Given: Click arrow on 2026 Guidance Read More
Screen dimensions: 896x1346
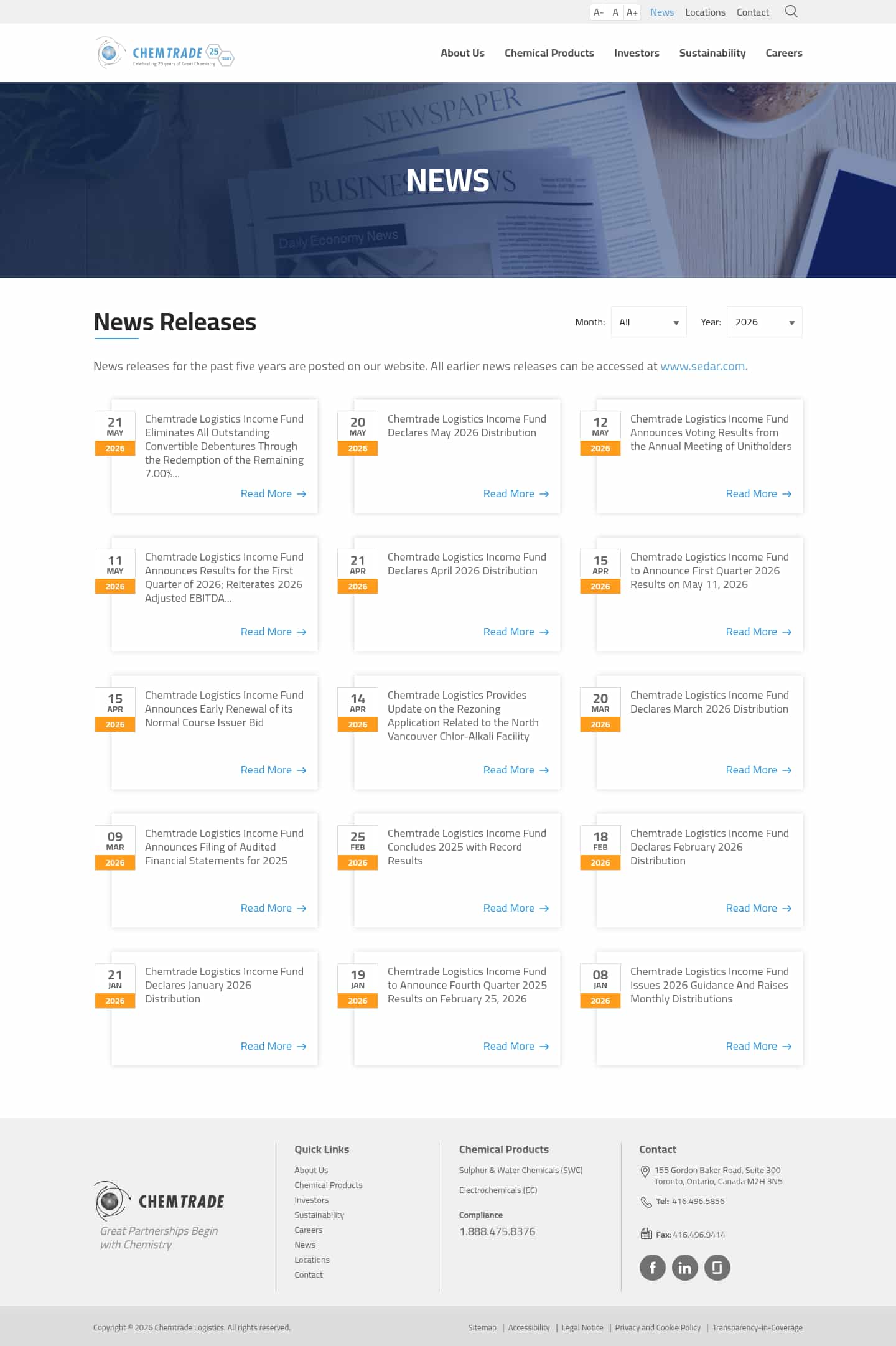Looking at the screenshot, I should point(787,1047).
